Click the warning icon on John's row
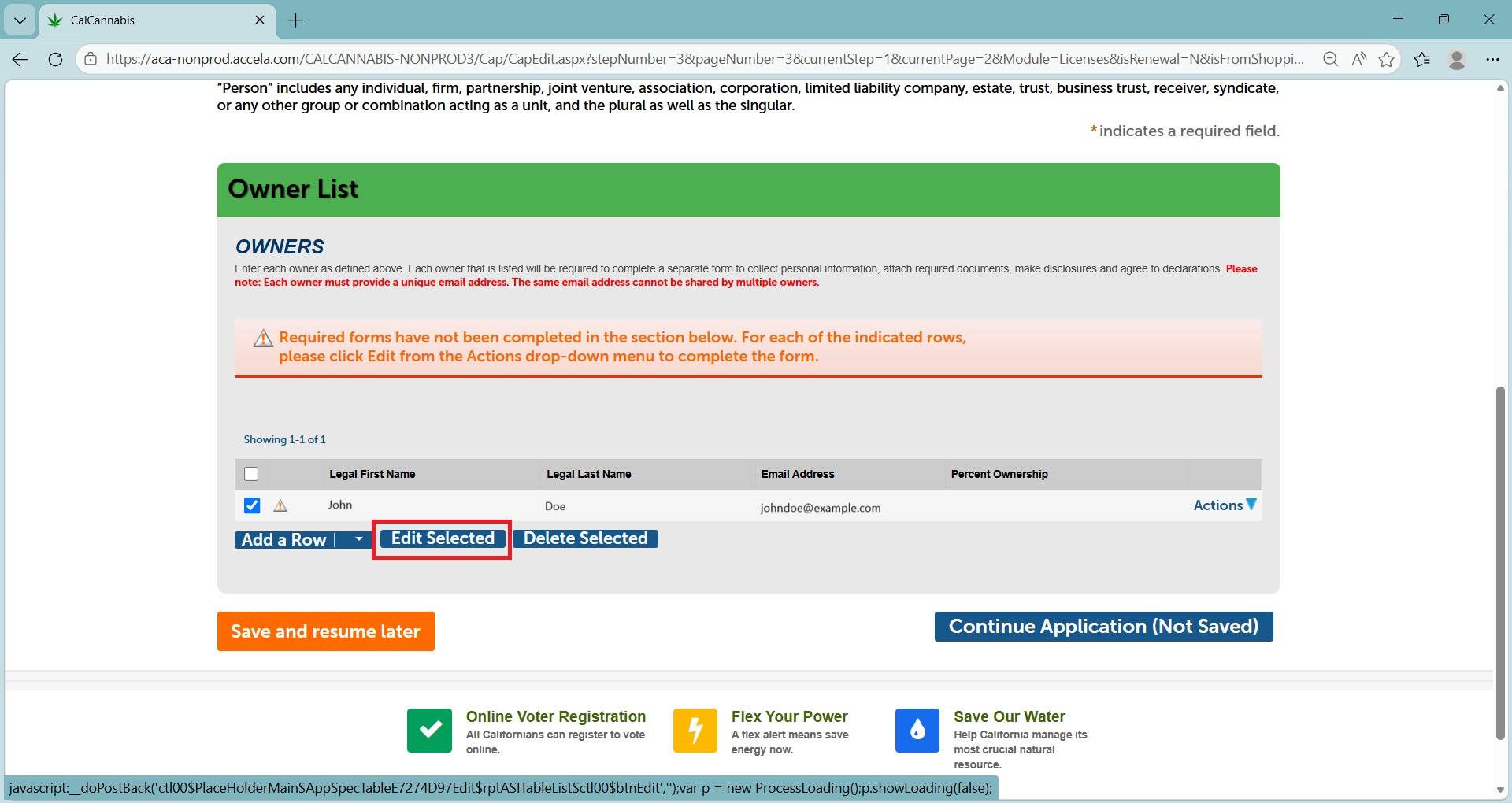Viewport: 1512px width, 803px height. click(x=280, y=505)
